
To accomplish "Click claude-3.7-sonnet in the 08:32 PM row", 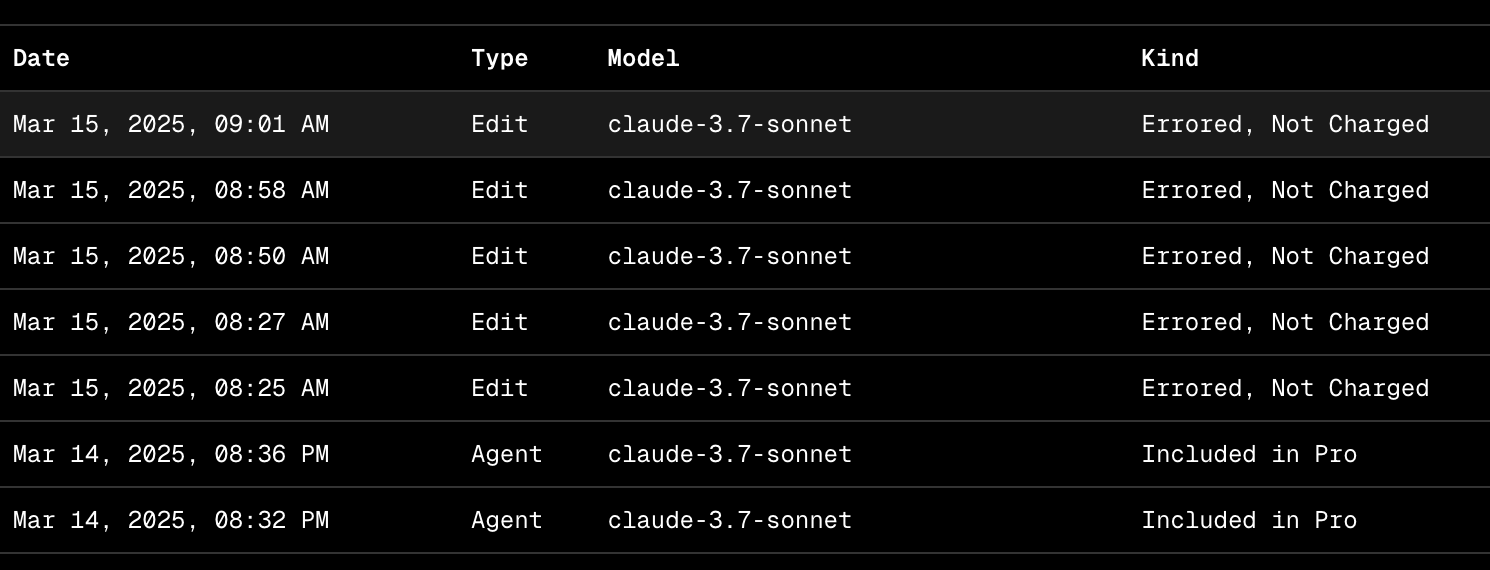I will (730, 520).
